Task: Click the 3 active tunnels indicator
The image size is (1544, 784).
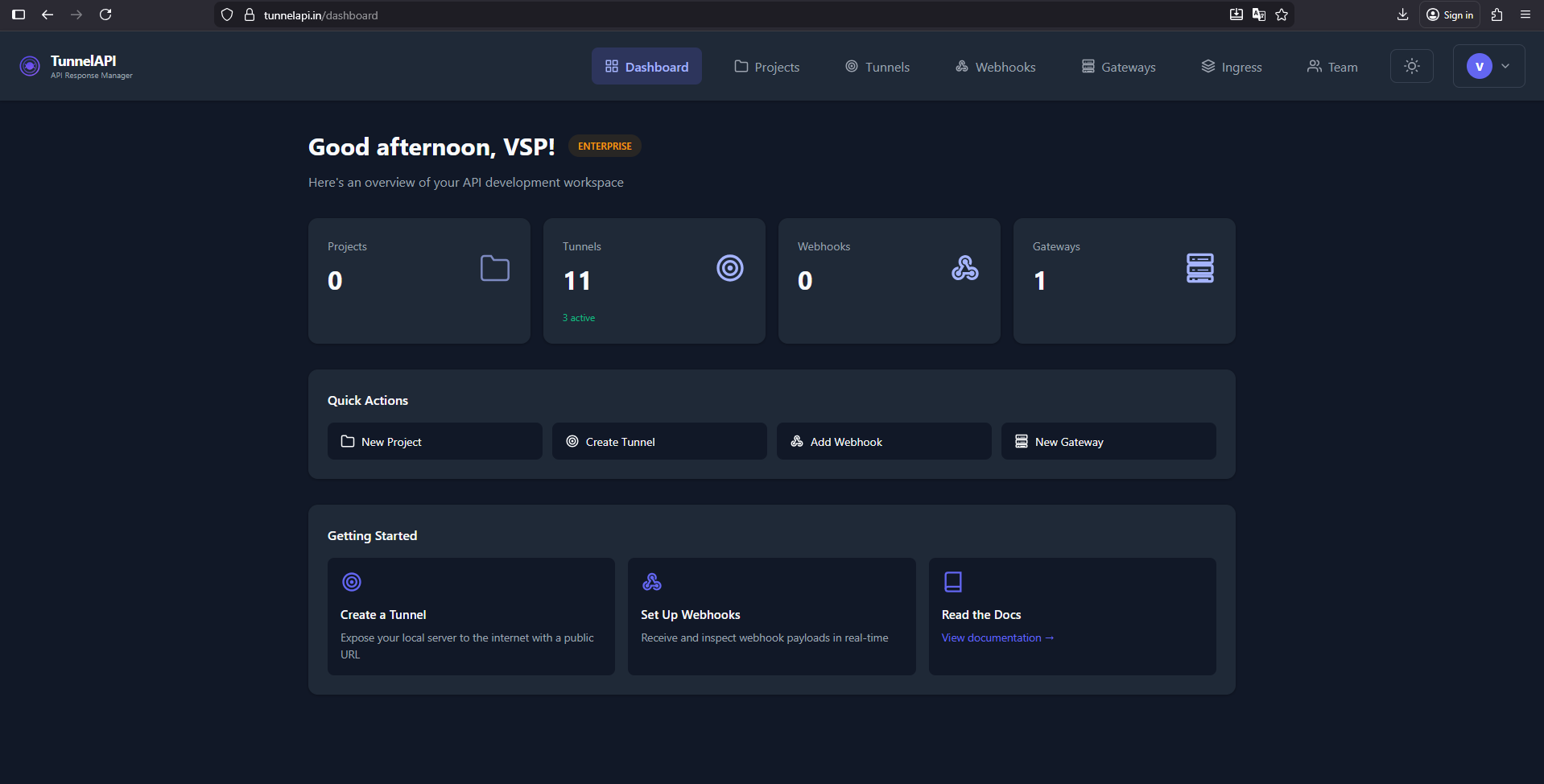Action: [x=578, y=318]
